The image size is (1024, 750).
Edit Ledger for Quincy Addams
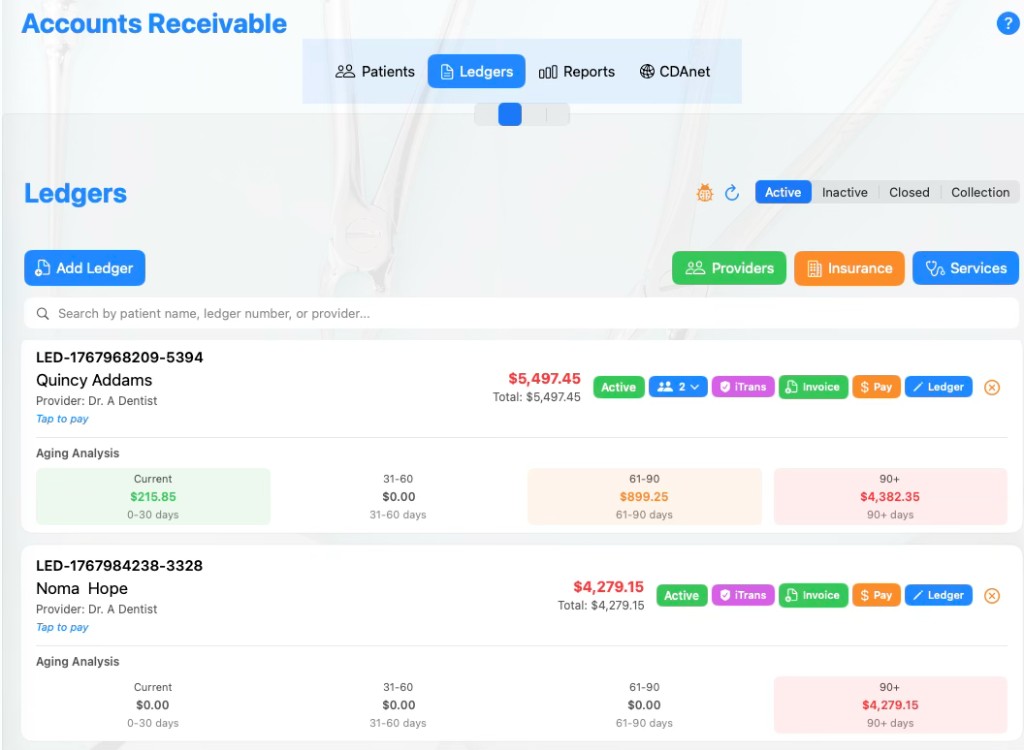tap(938, 387)
